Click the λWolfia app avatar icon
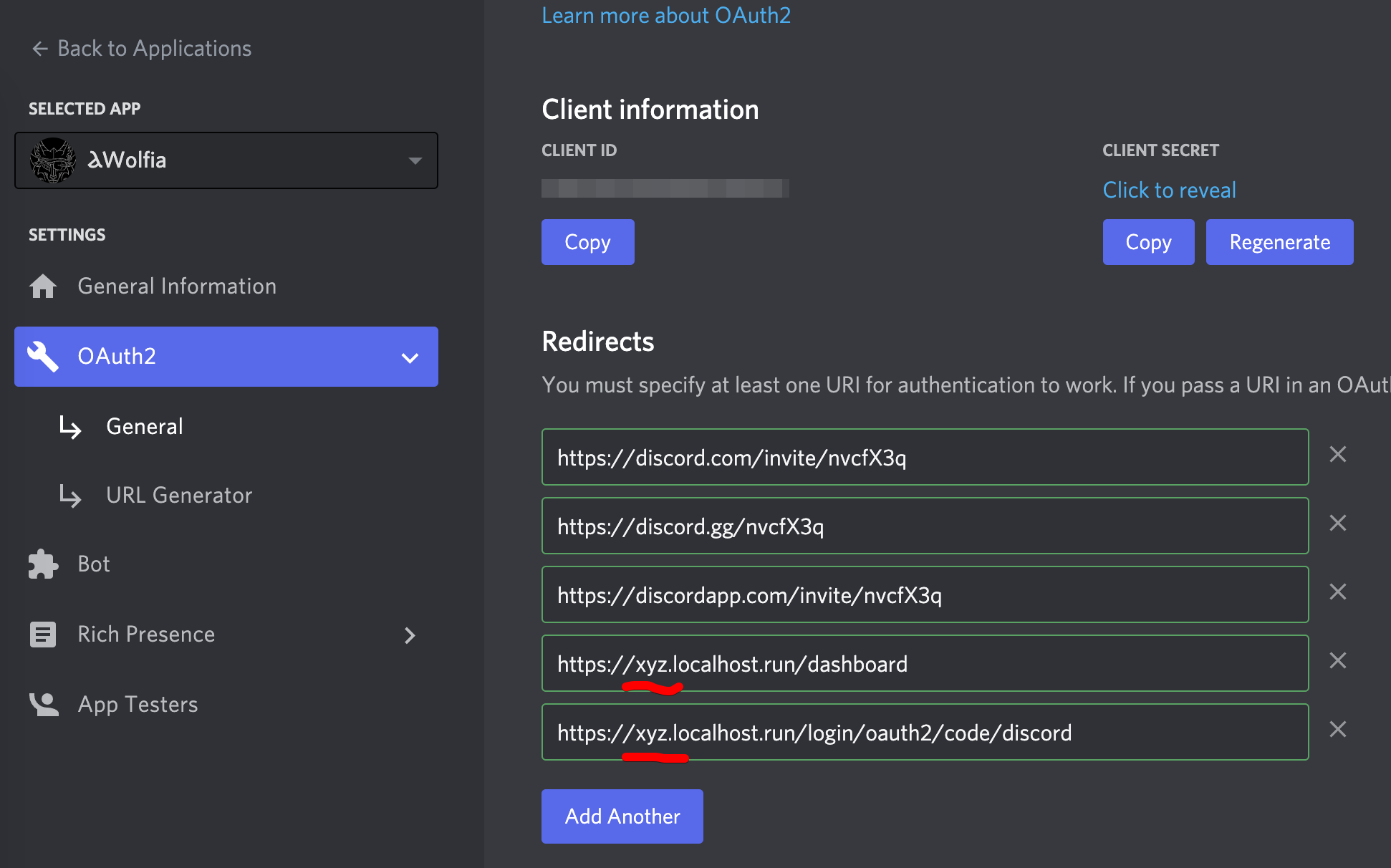Viewport: 1391px width, 868px height. (52, 159)
